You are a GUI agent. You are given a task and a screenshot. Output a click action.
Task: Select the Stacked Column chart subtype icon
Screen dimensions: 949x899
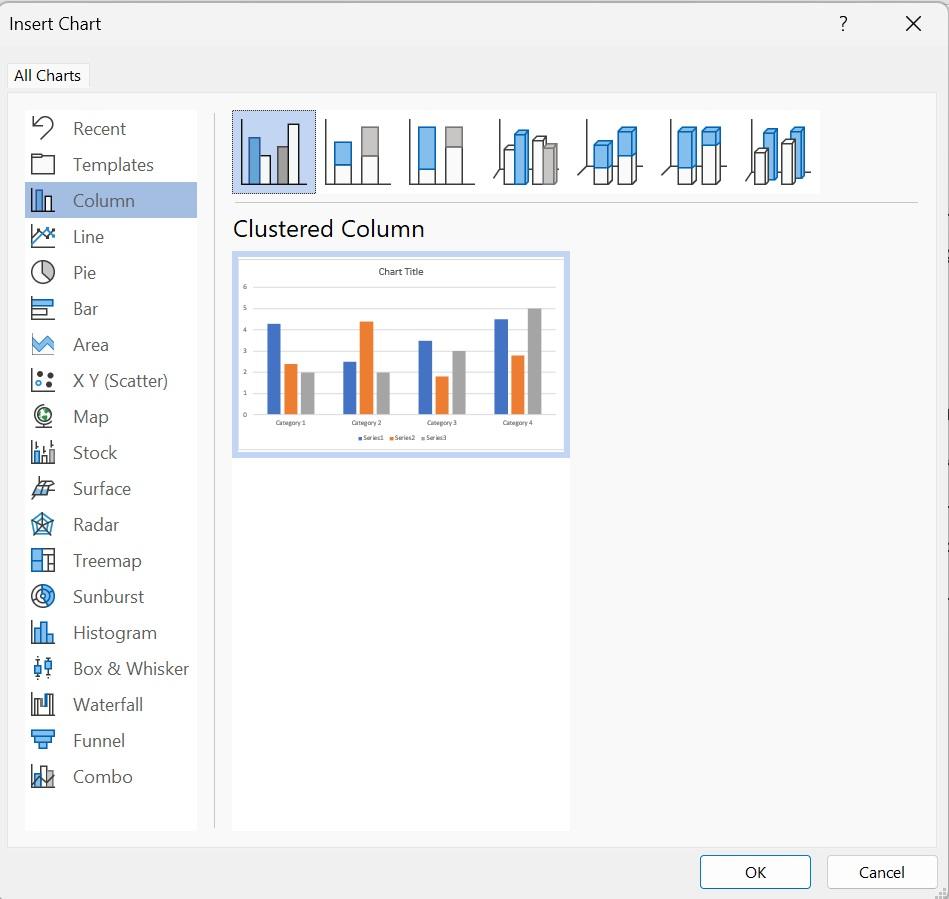click(x=357, y=153)
